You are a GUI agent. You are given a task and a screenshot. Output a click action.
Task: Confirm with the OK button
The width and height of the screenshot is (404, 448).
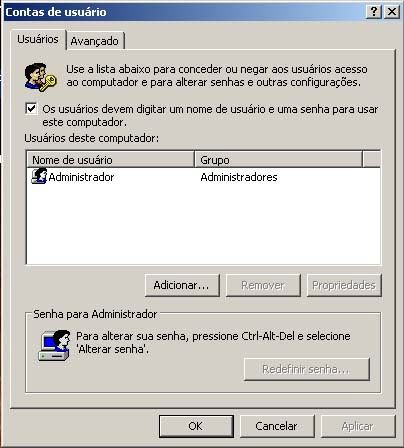point(196,426)
